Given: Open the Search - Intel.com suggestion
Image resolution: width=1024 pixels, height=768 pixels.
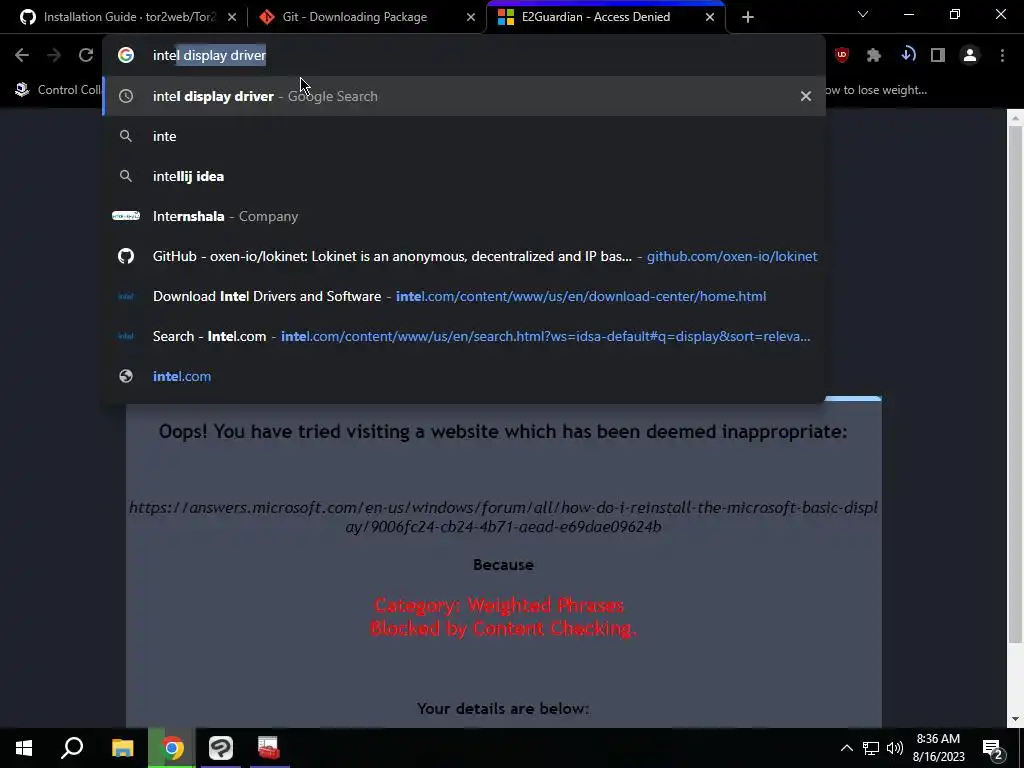Looking at the screenshot, I should point(464,336).
